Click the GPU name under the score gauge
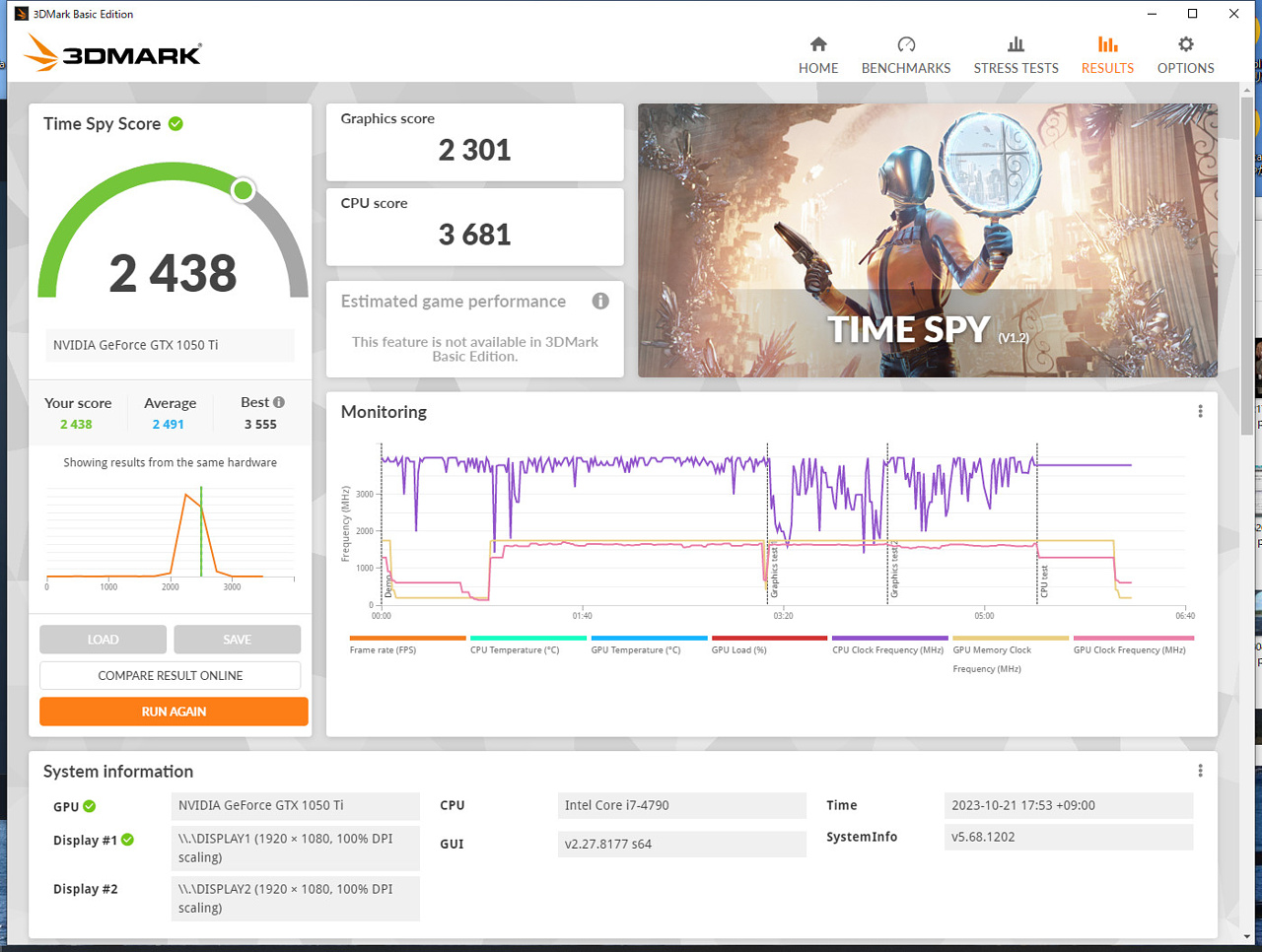The width and height of the screenshot is (1262, 952). pos(170,345)
